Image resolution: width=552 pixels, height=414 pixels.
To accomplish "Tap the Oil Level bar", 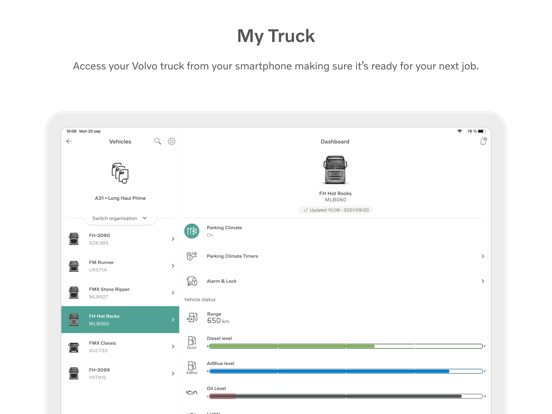I will click(346, 396).
